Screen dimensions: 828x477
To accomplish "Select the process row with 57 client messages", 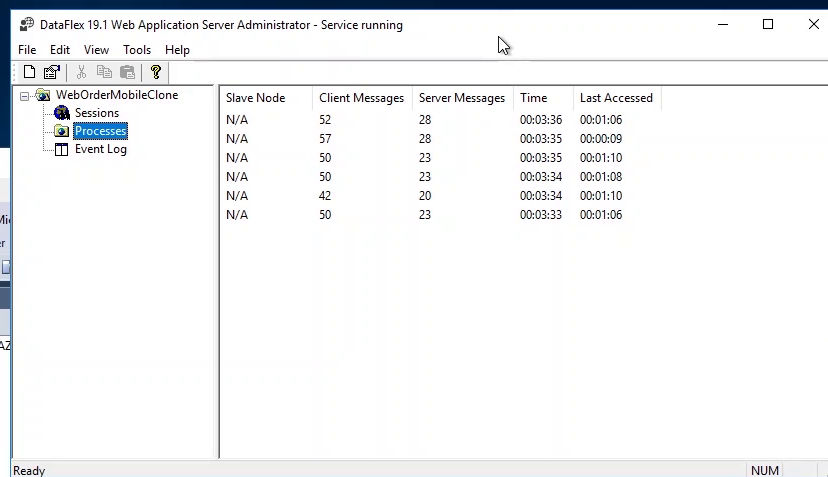I will 325,139.
